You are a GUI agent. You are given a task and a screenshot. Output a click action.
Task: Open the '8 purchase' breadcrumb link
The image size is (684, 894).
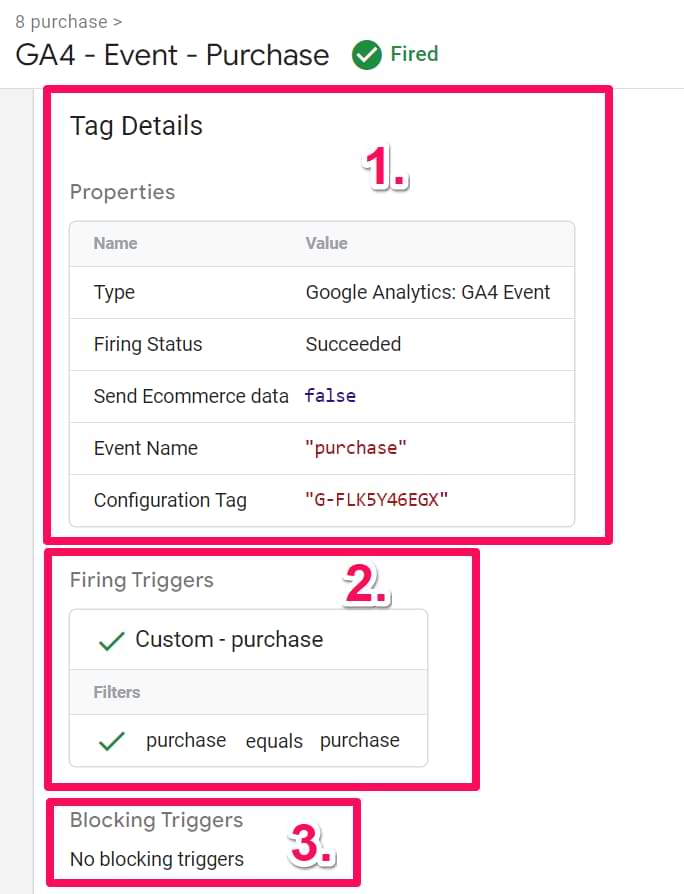pos(62,21)
